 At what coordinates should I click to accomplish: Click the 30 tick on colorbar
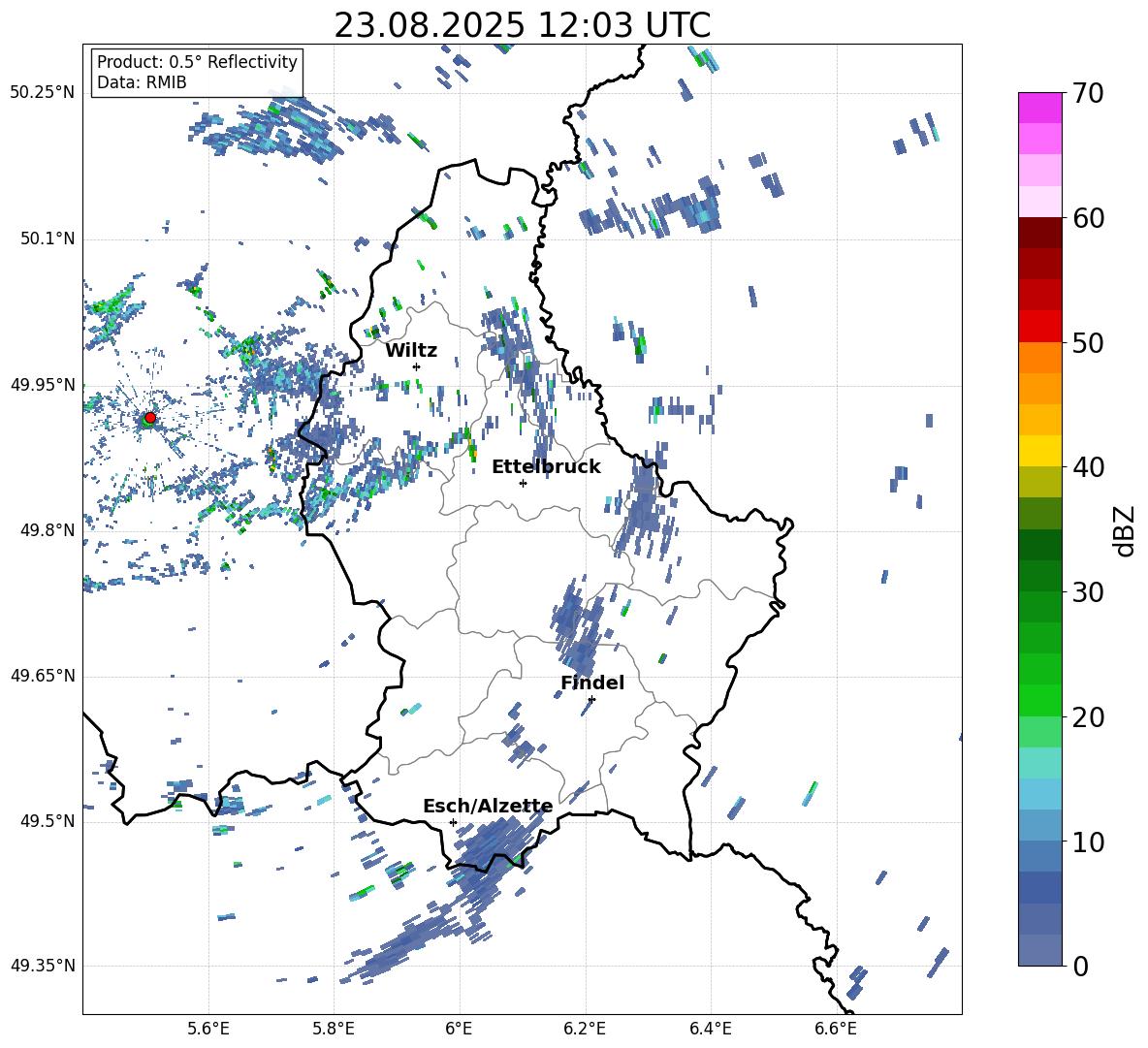coord(1088,591)
